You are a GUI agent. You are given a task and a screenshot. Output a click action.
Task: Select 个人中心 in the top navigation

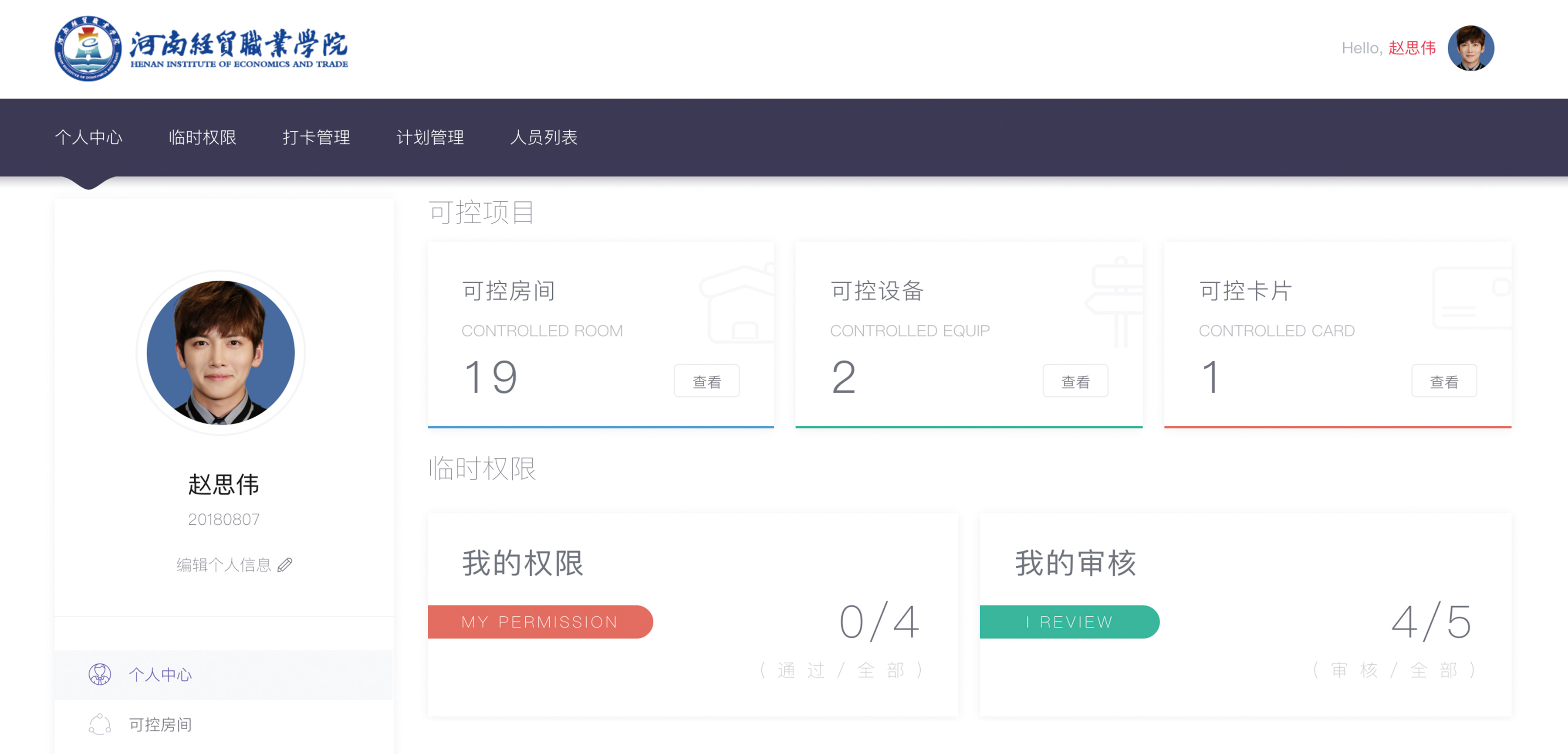click(88, 137)
